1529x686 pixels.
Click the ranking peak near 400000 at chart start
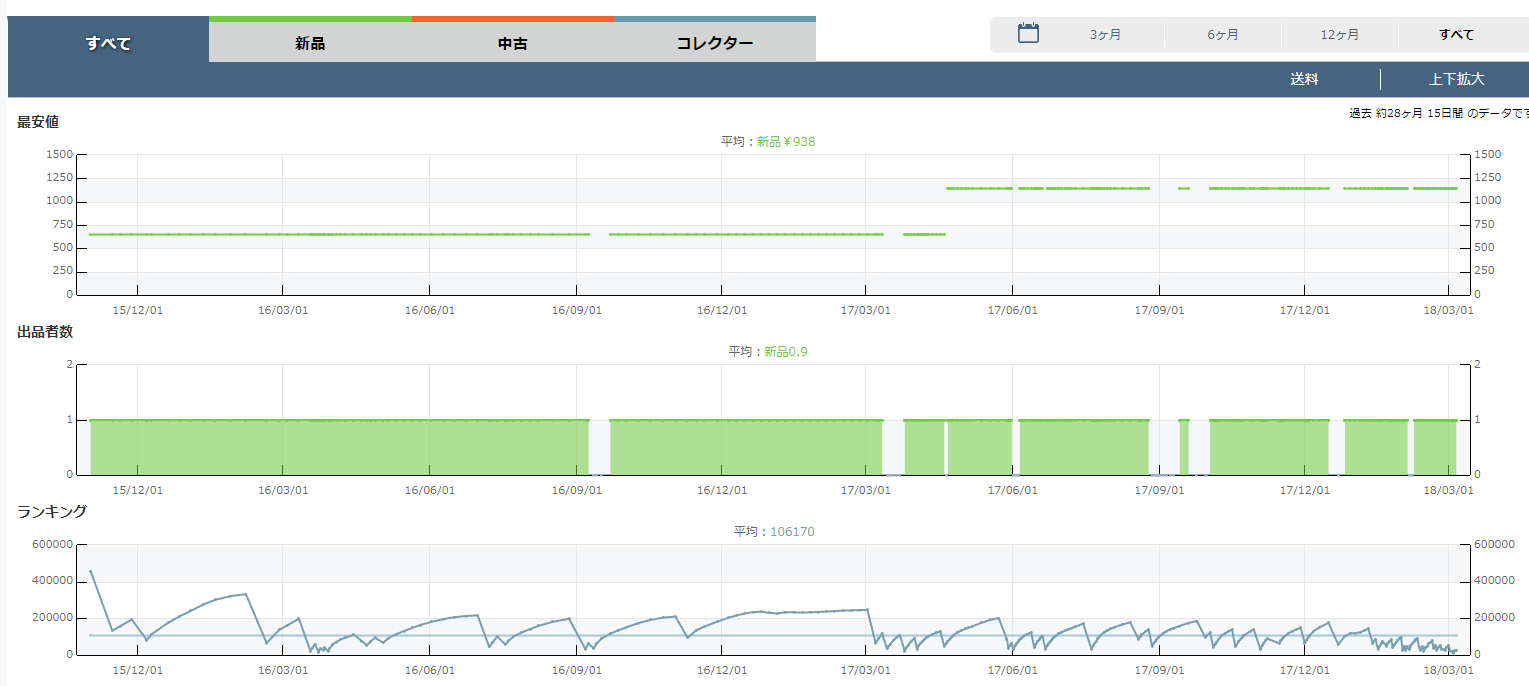point(91,572)
